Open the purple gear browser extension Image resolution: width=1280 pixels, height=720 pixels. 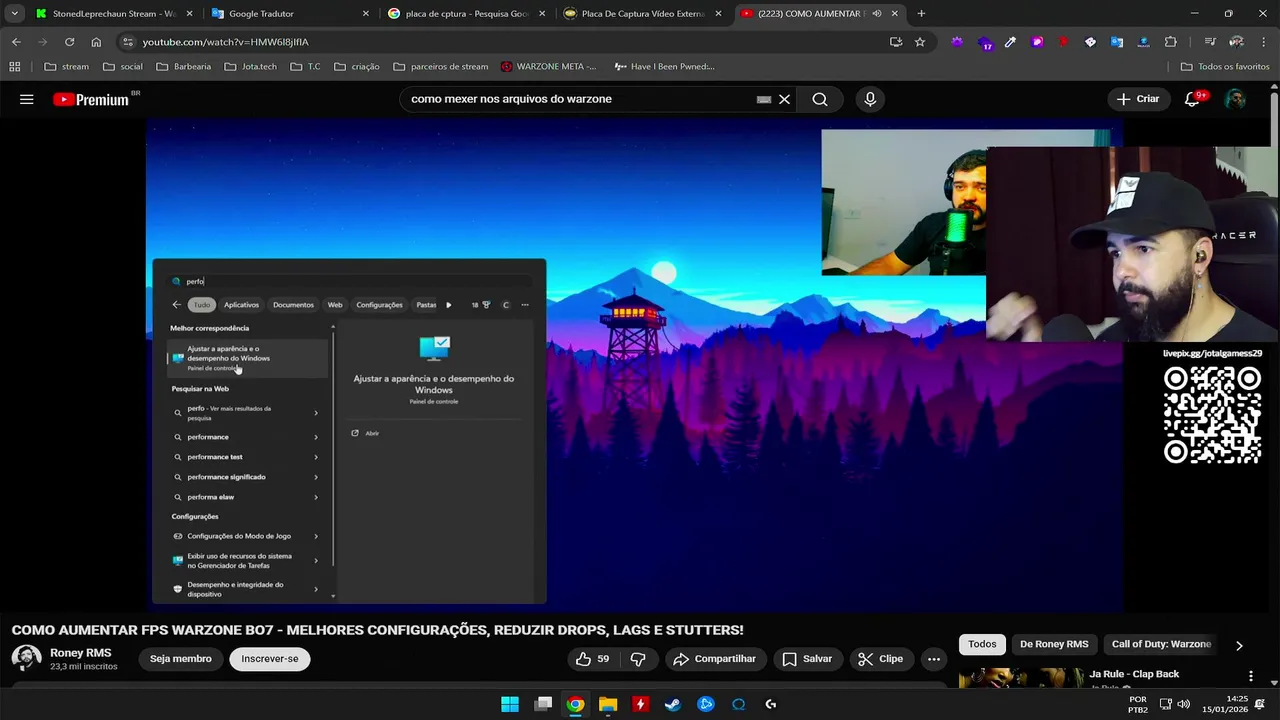(958, 42)
